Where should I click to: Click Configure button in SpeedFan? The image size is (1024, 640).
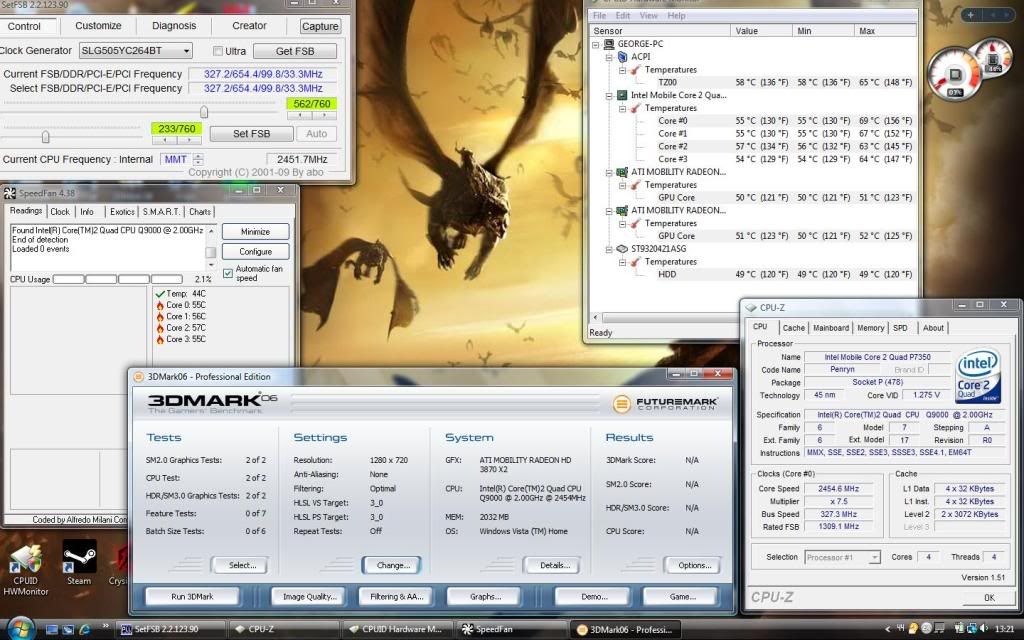coord(255,251)
